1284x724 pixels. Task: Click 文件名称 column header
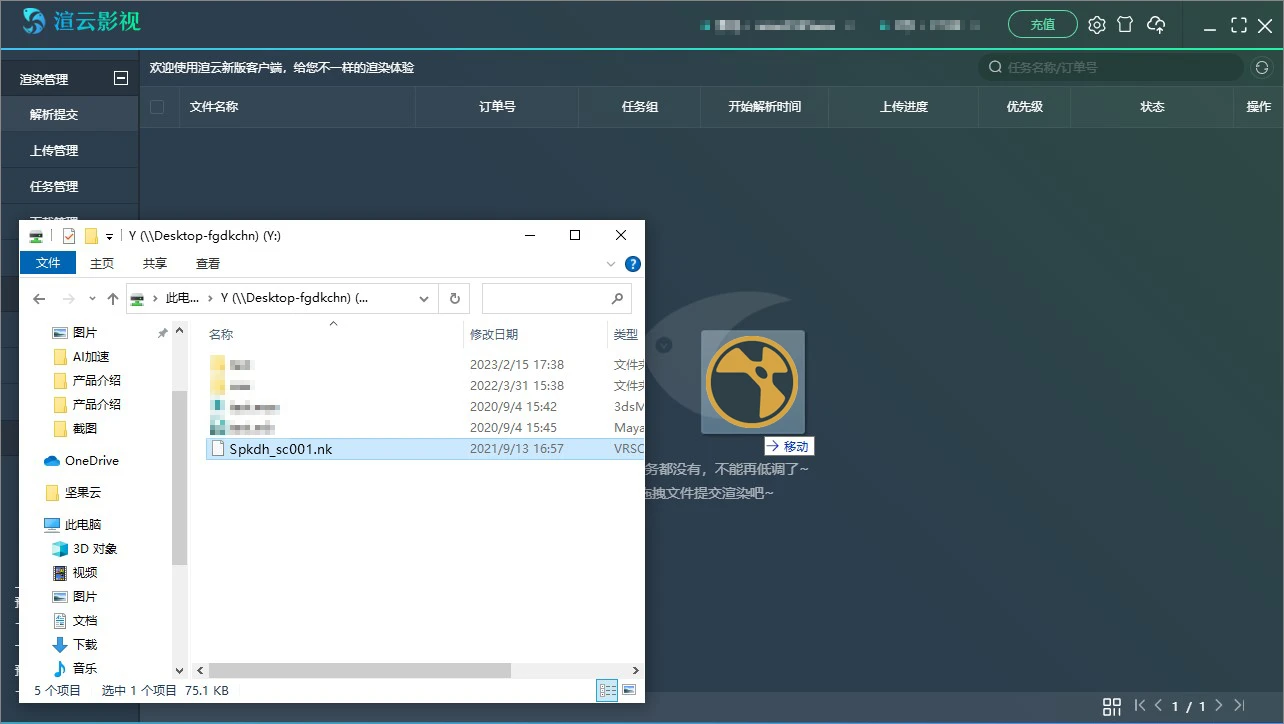pos(214,107)
